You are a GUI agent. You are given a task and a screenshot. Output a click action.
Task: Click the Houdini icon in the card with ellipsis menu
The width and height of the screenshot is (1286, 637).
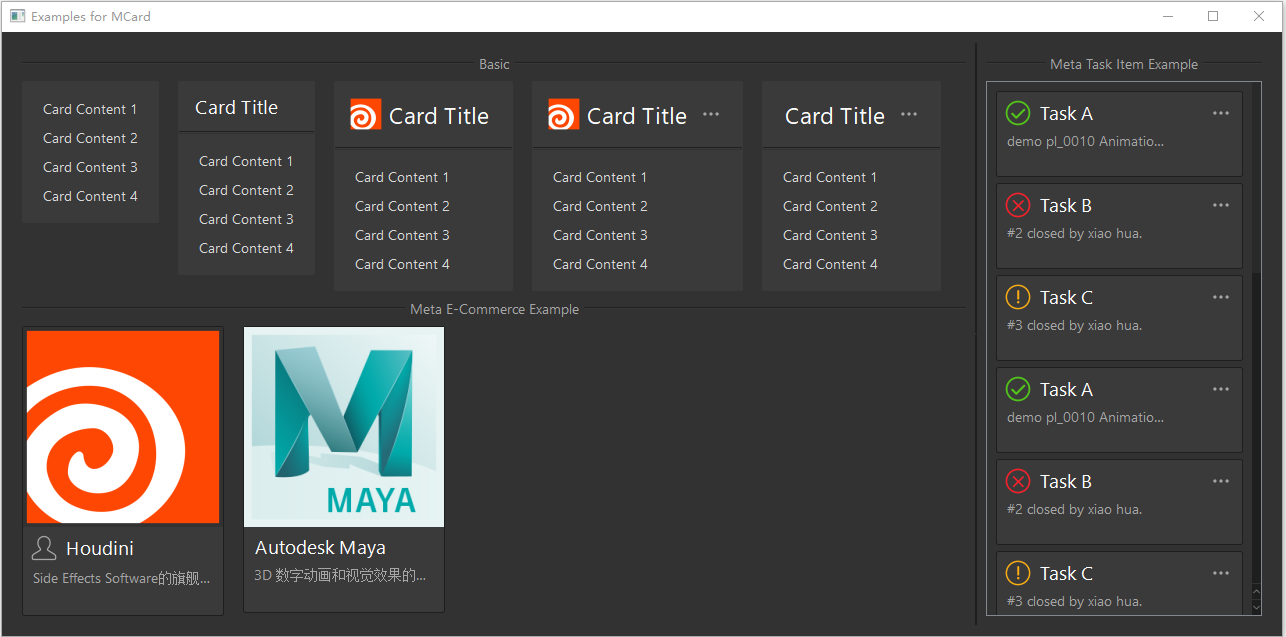point(564,115)
